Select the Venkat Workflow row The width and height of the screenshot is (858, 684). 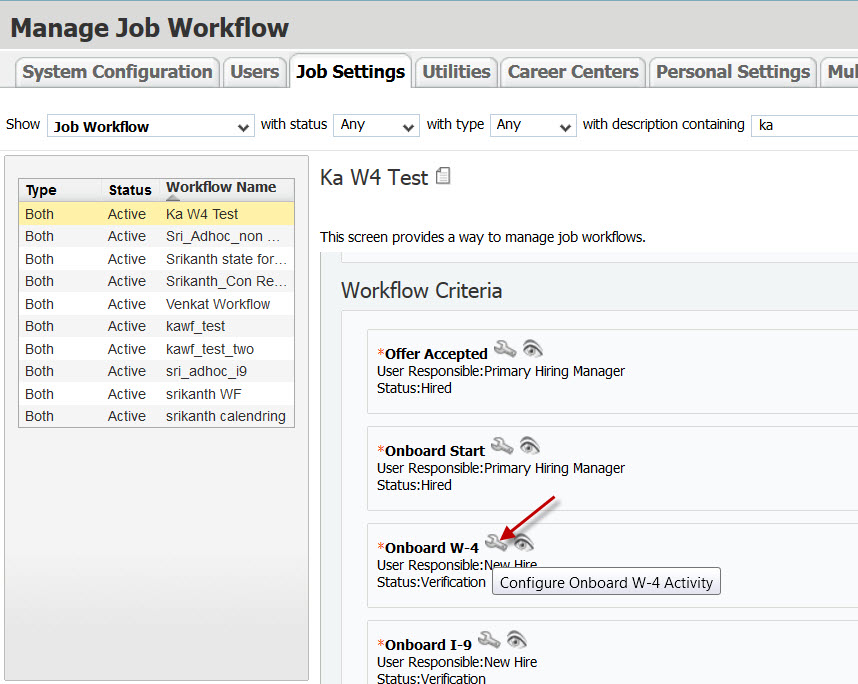(218, 304)
